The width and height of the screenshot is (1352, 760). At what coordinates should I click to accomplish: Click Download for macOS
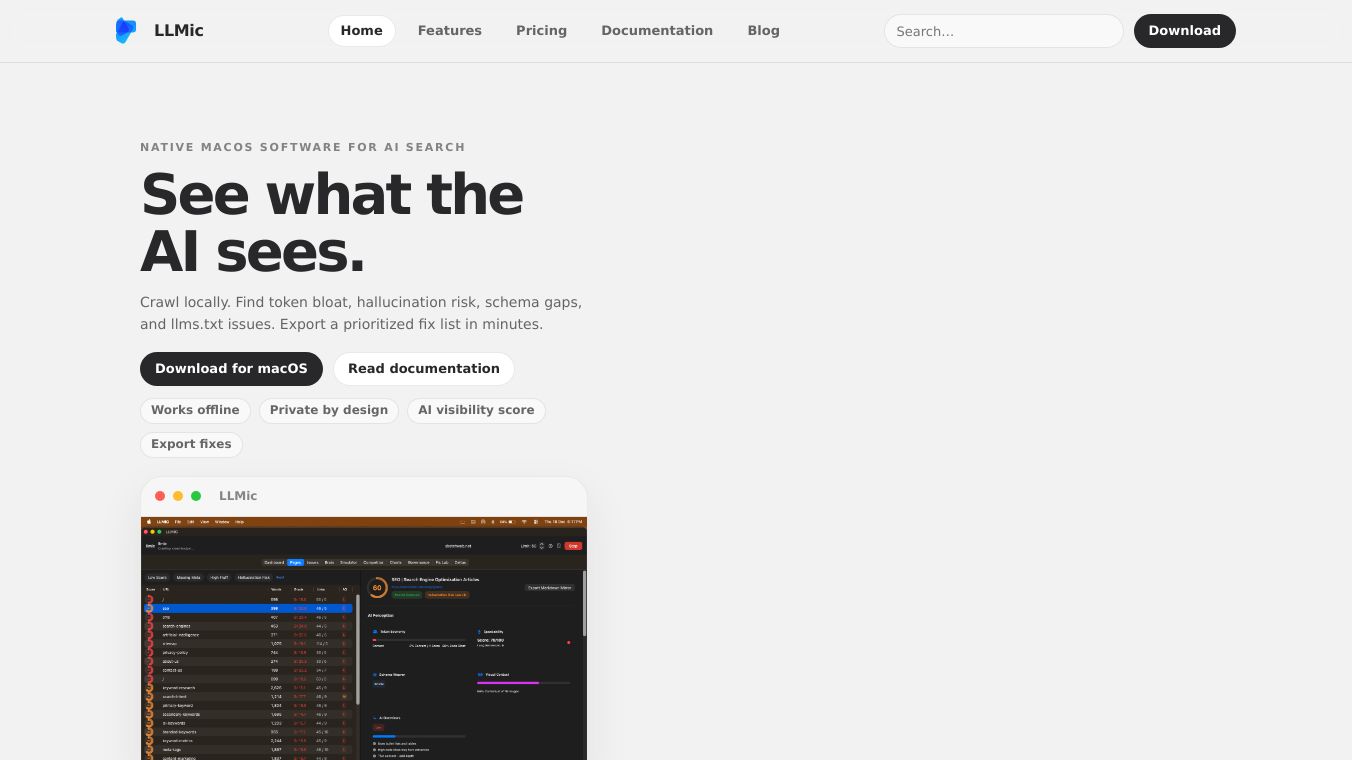pos(231,369)
